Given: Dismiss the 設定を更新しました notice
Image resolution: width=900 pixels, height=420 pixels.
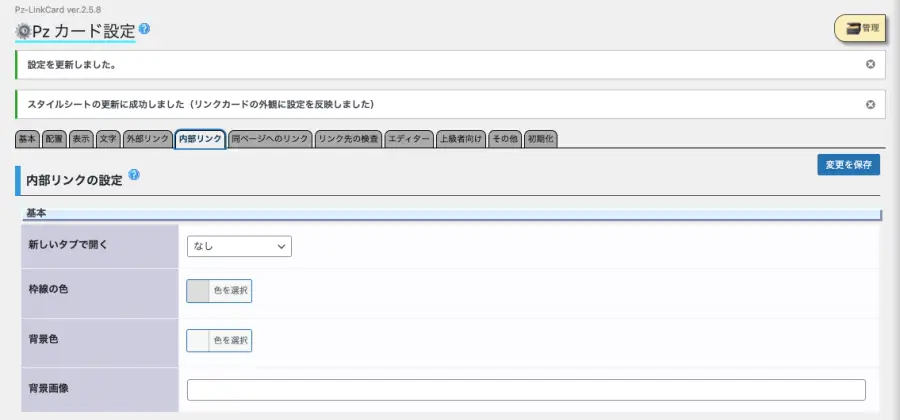Looking at the screenshot, I should point(870,64).
